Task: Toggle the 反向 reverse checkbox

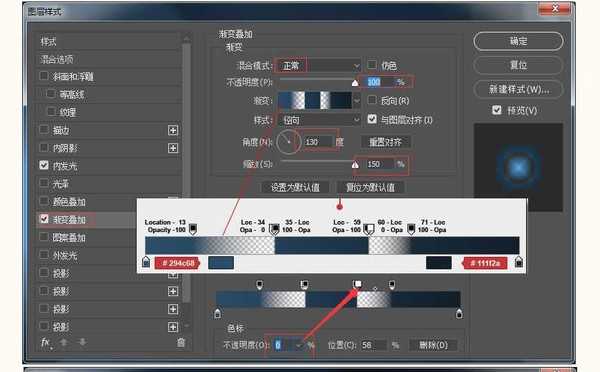Action: point(372,100)
